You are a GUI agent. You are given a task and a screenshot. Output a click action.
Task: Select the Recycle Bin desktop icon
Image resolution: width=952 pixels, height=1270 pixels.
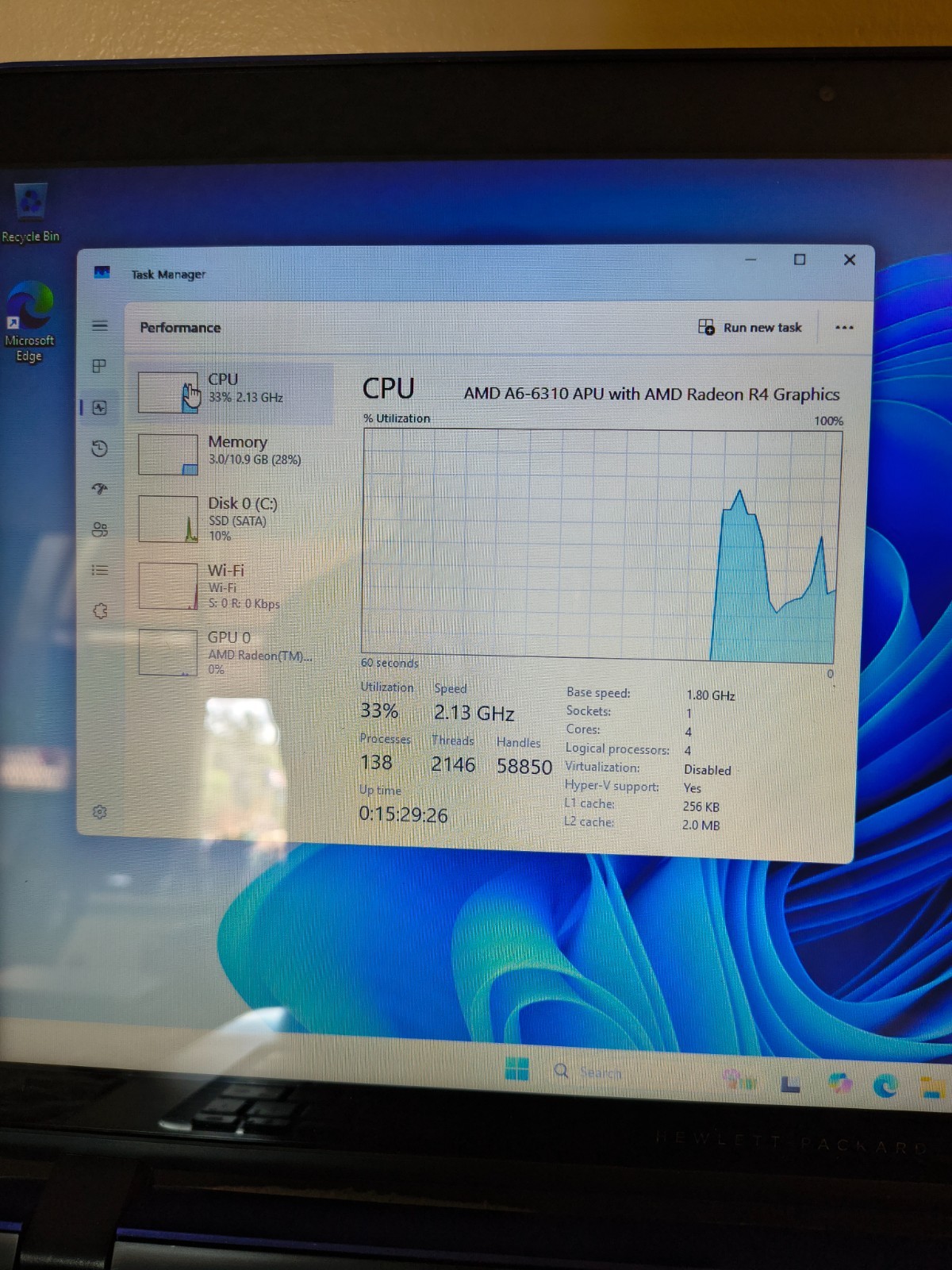coord(30,213)
